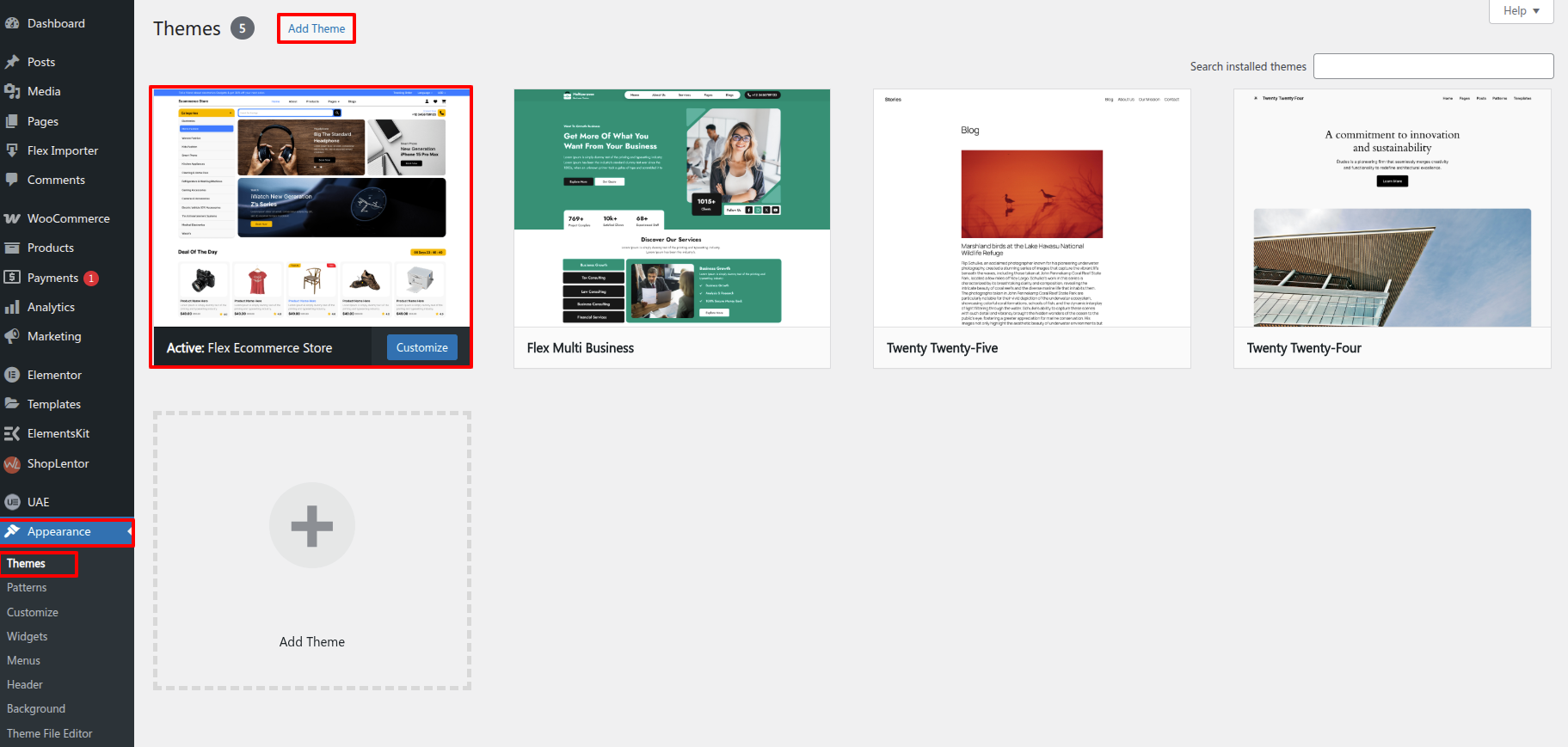Viewport: 1568px width, 747px height.
Task: Open Theme File Editor submenu
Action: (x=50, y=733)
